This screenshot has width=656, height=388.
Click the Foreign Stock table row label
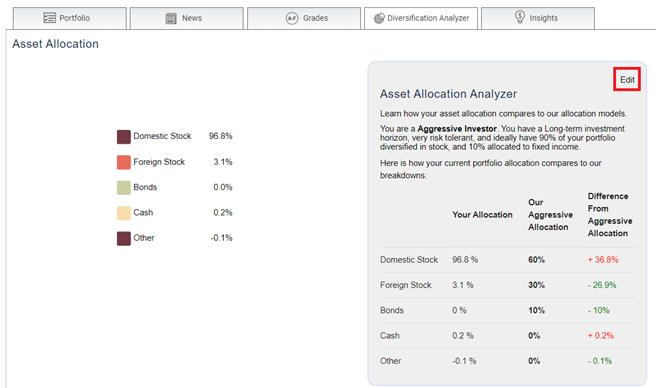point(405,285)
